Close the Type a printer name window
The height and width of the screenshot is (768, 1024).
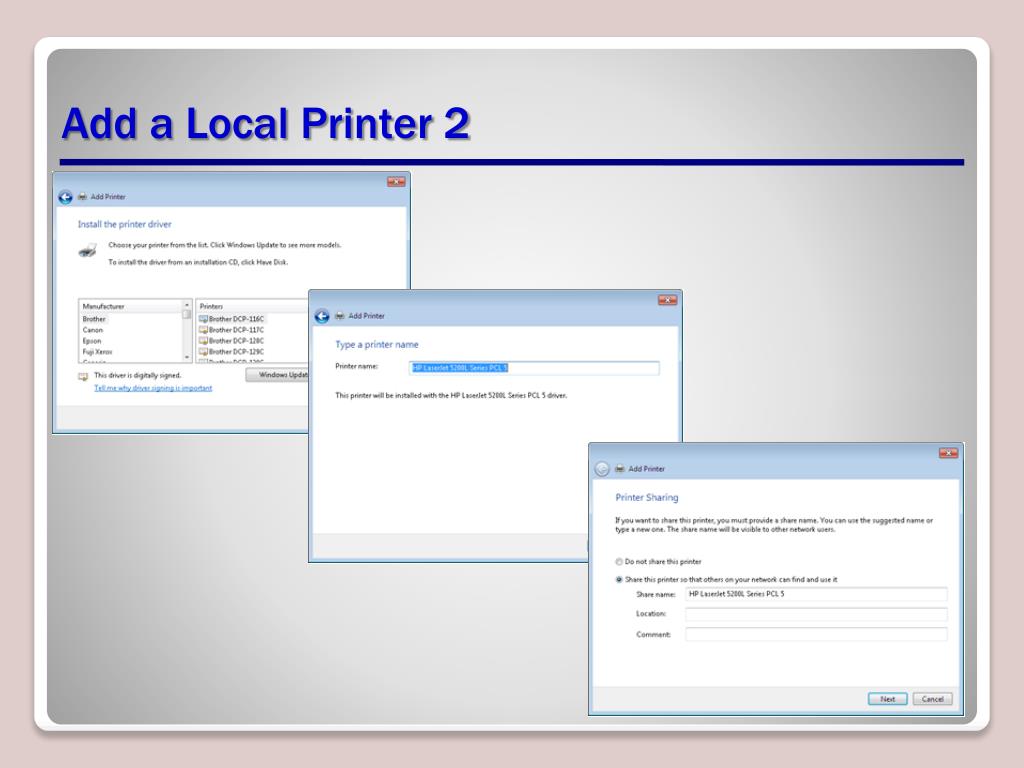[x=667, y=300]
